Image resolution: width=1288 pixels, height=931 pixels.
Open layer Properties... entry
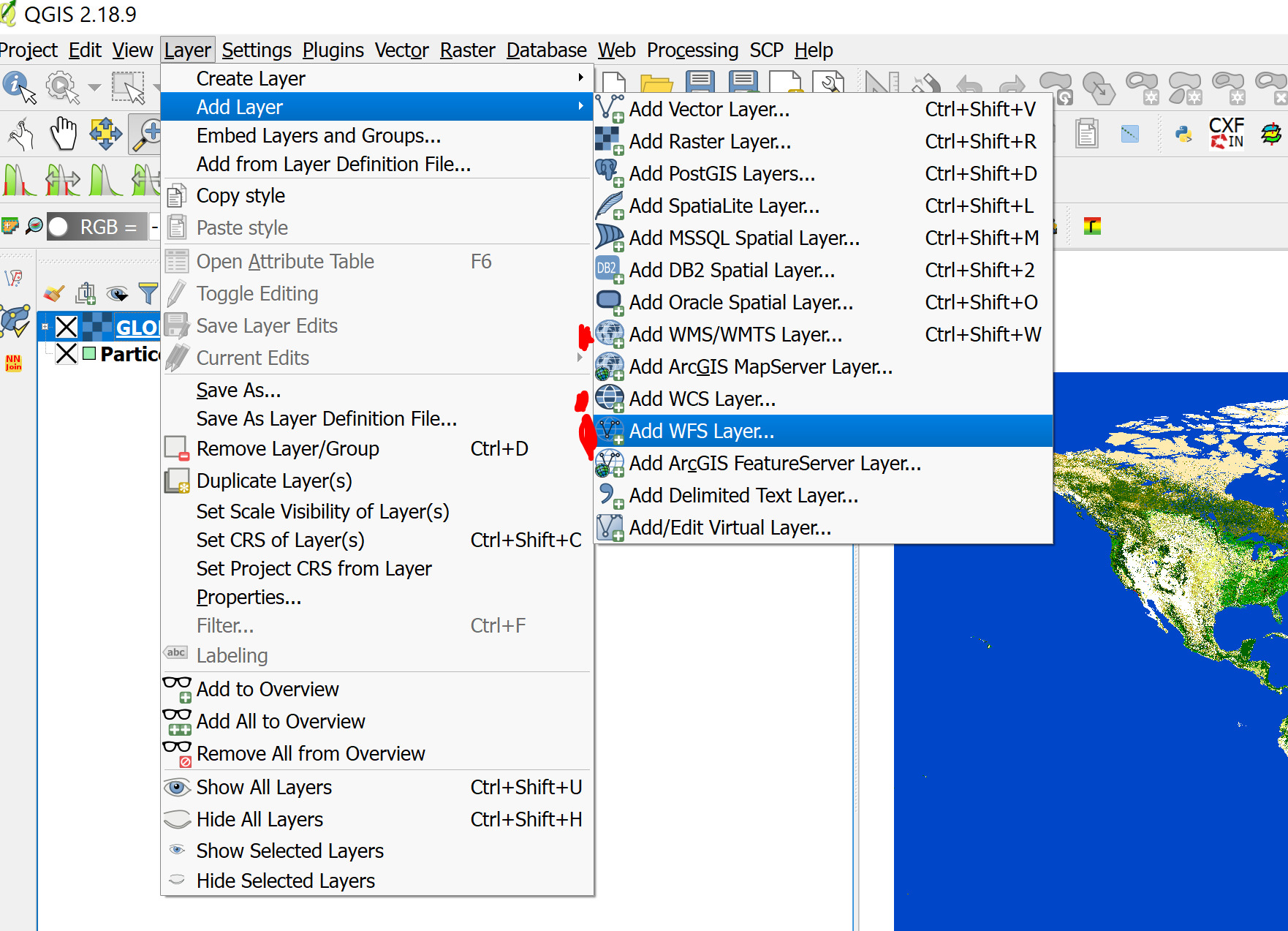pyautogui.click(x=376, y=597)
